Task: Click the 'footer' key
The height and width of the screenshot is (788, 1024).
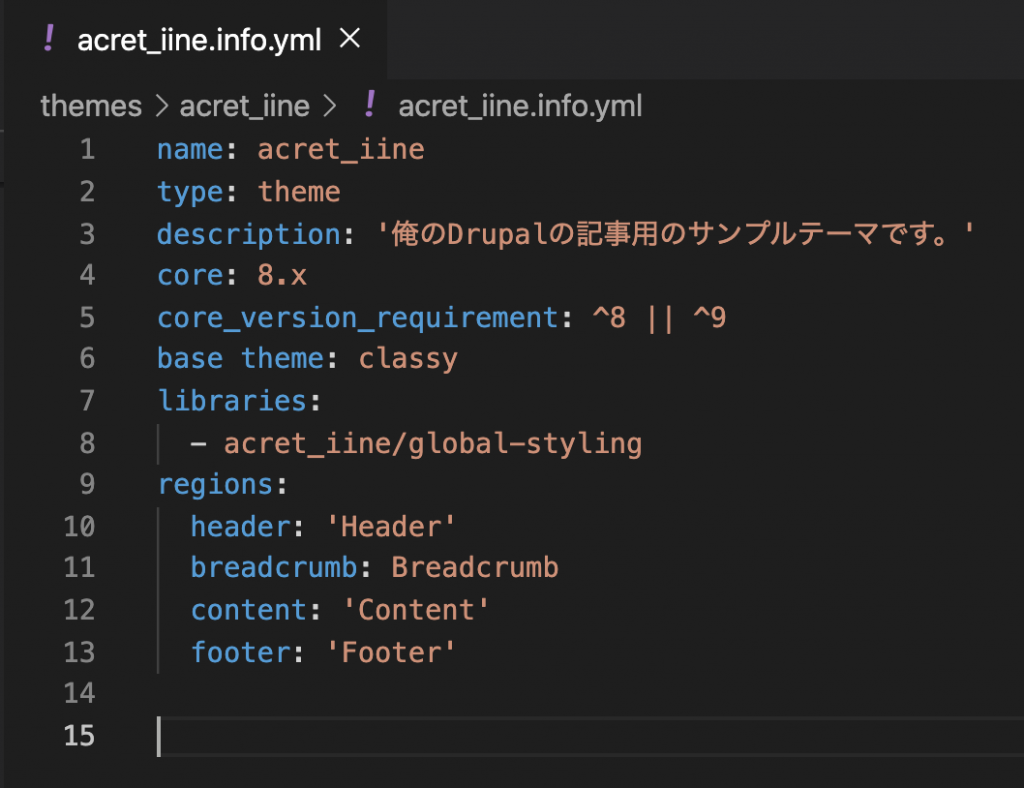Action: point(240,652)
